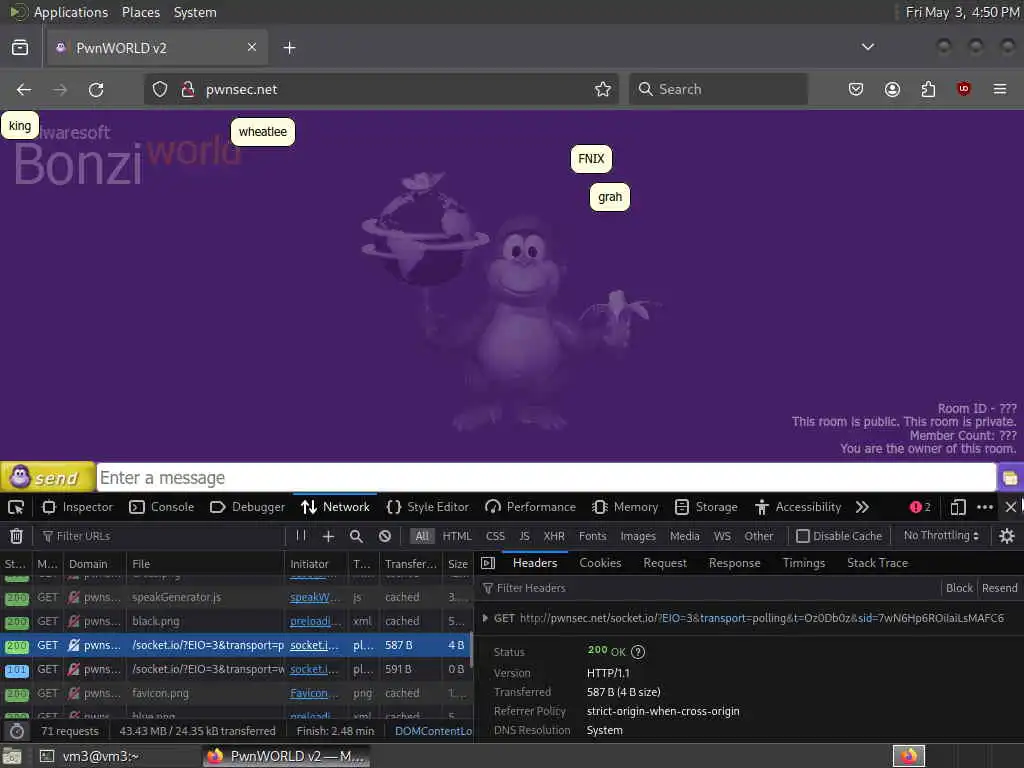Open DevTools more options ellipsis
Screen dimensions: 1024x768
(985, 507)
